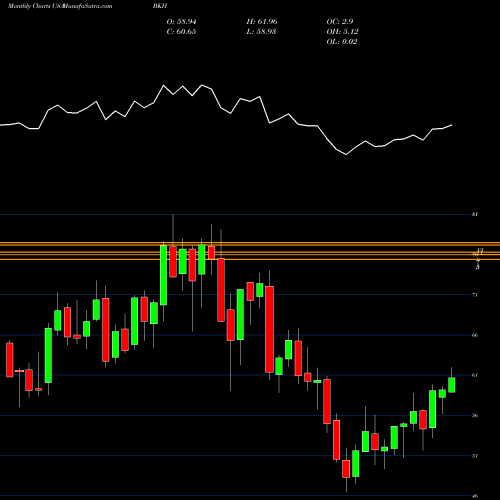Click the 56 price axis label

click(x=475, y=415)
